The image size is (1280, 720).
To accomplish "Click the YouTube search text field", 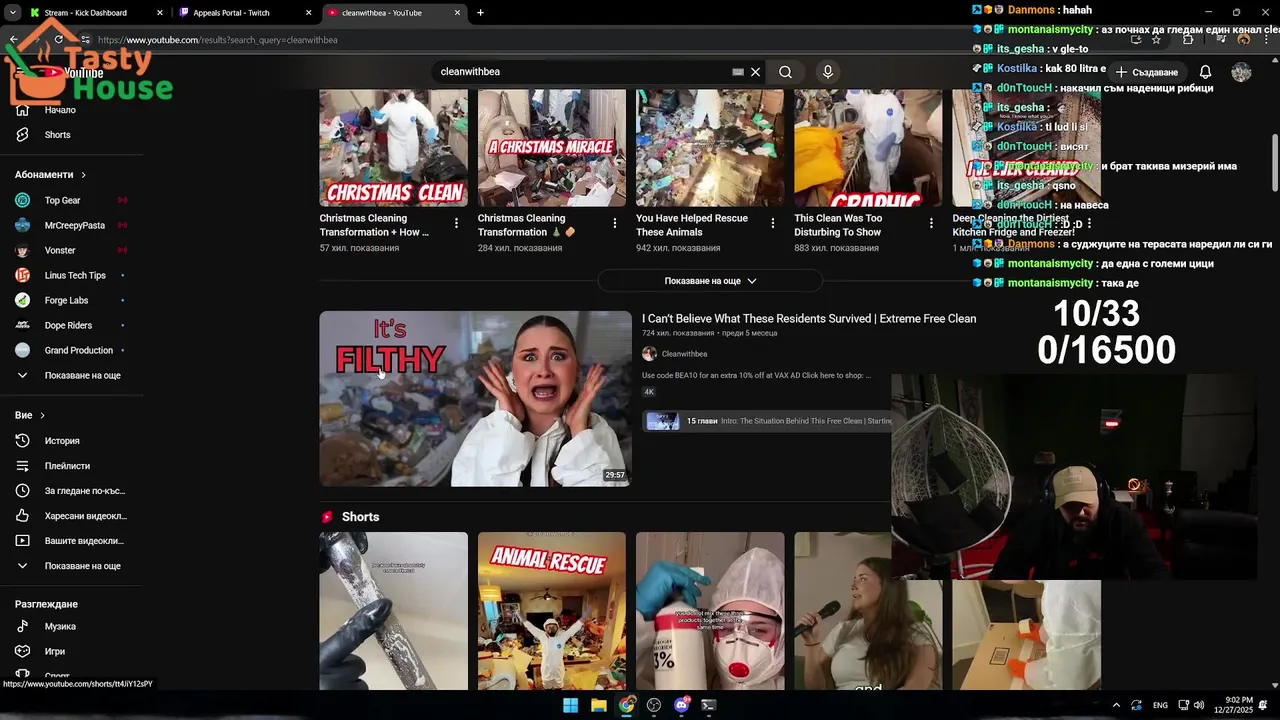I will click(x=585, y=72).
